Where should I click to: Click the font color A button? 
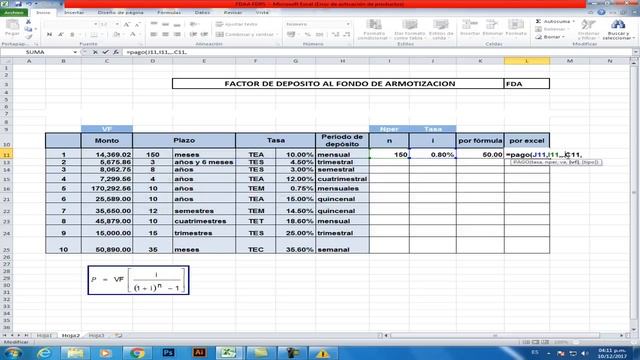133,35
